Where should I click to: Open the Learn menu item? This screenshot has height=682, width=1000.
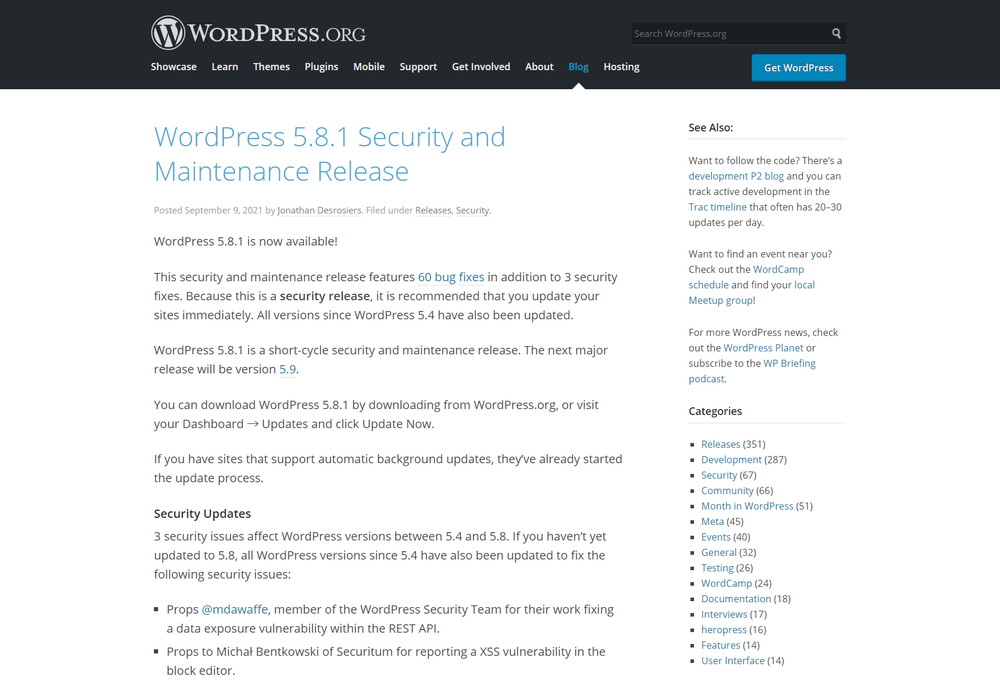point(224,66)
